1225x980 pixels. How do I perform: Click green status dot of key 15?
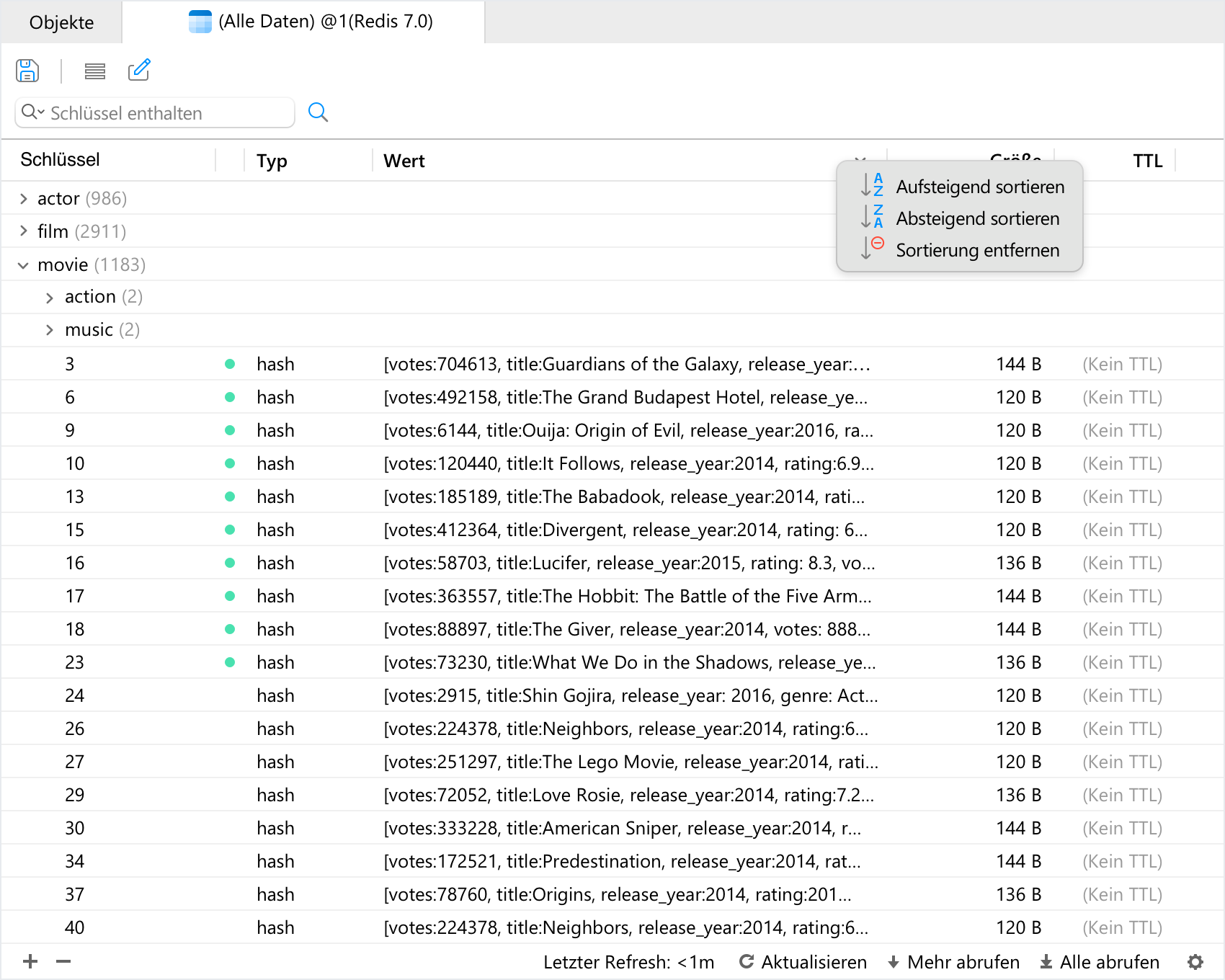click(230, 530)
